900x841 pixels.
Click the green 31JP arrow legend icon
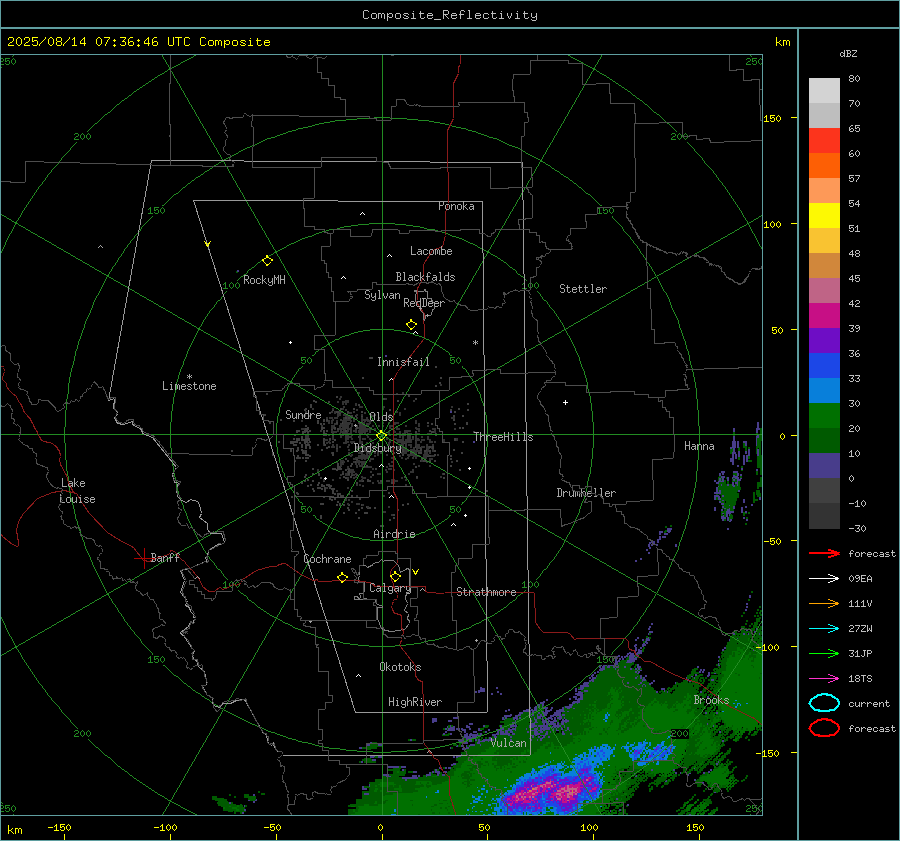pos(824,653)
